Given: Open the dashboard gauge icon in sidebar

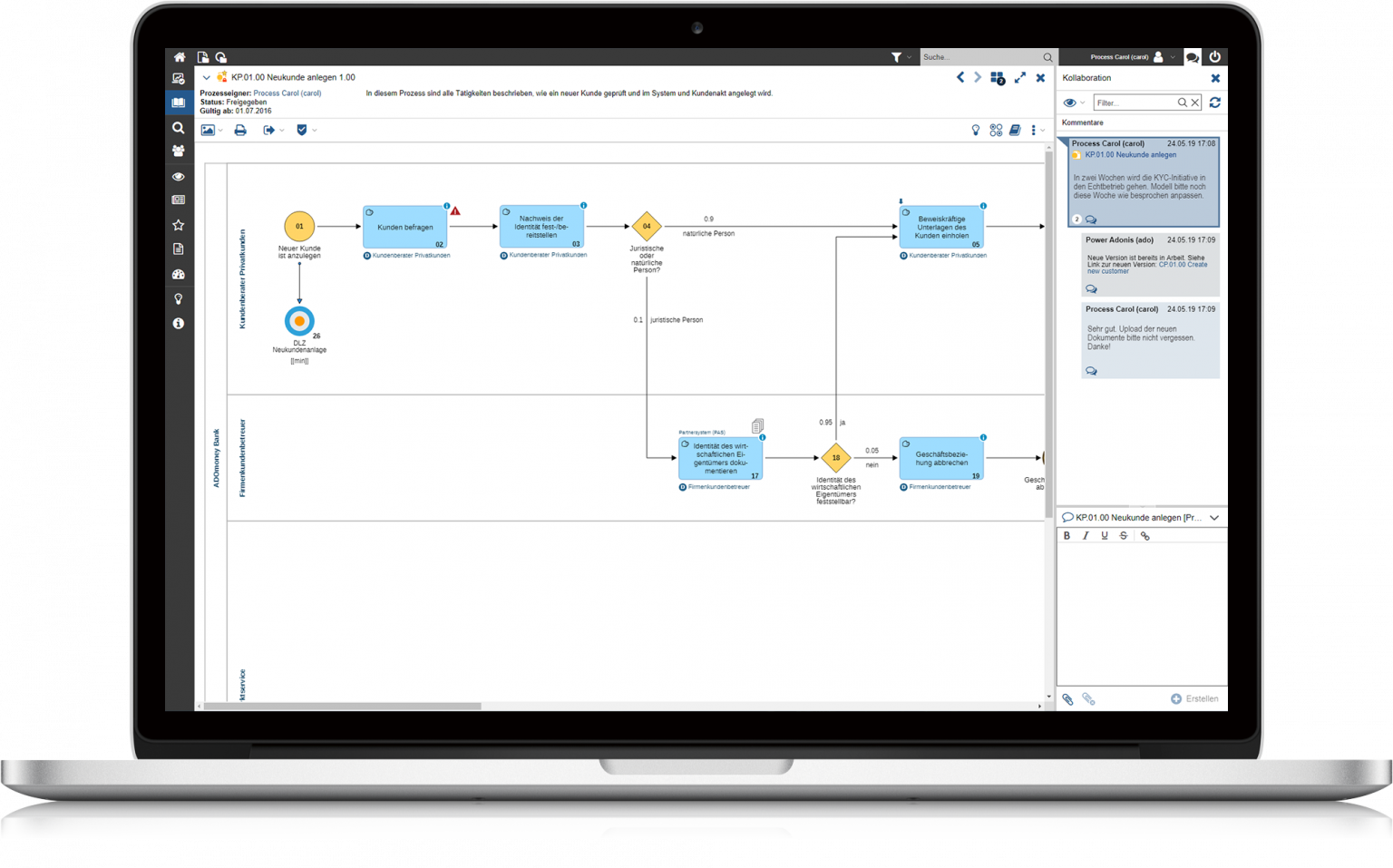Looking at the screenshot, I should [179, 274].
